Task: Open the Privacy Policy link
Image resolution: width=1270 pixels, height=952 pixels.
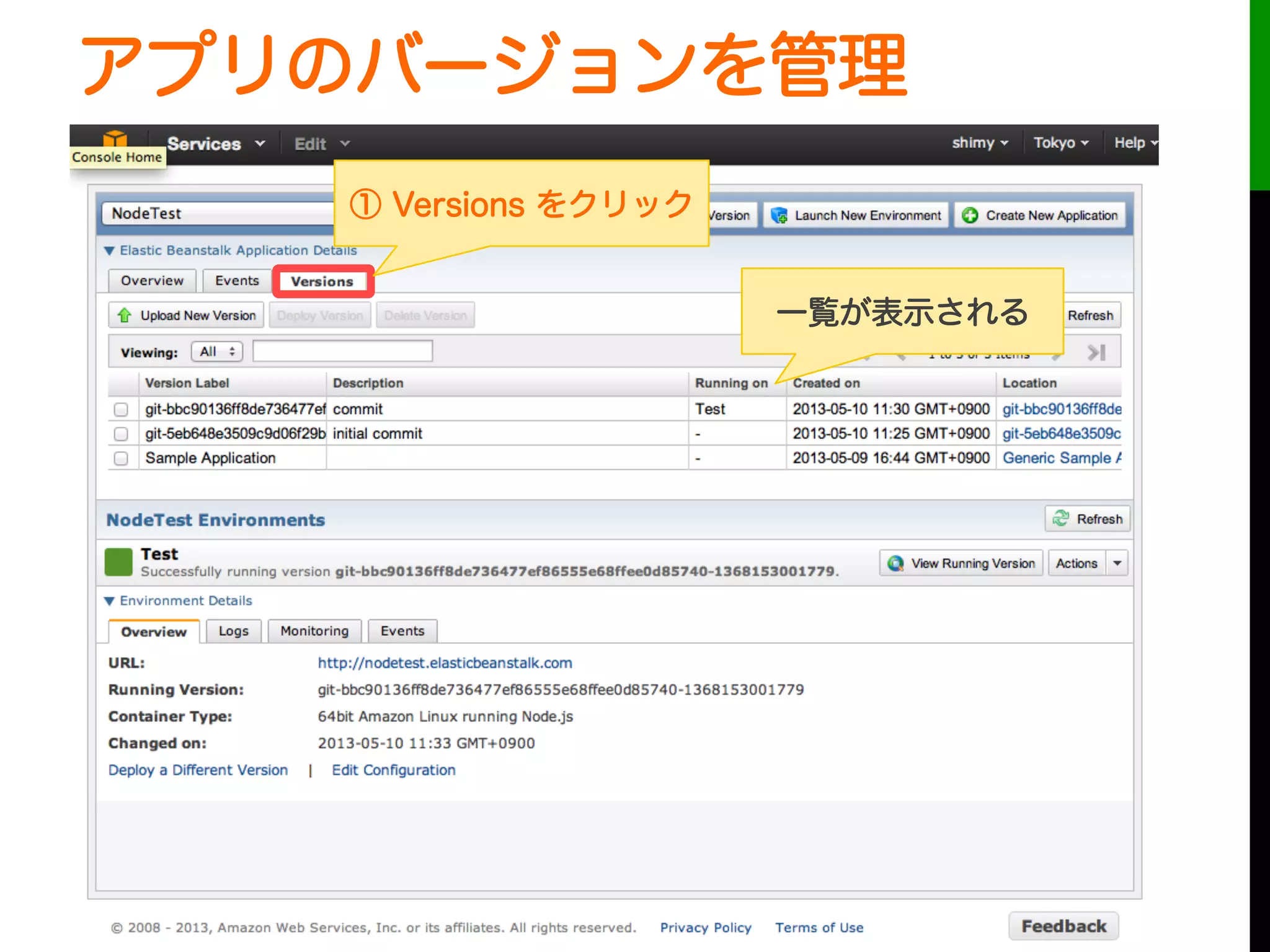Action: (x=706, y=927)
